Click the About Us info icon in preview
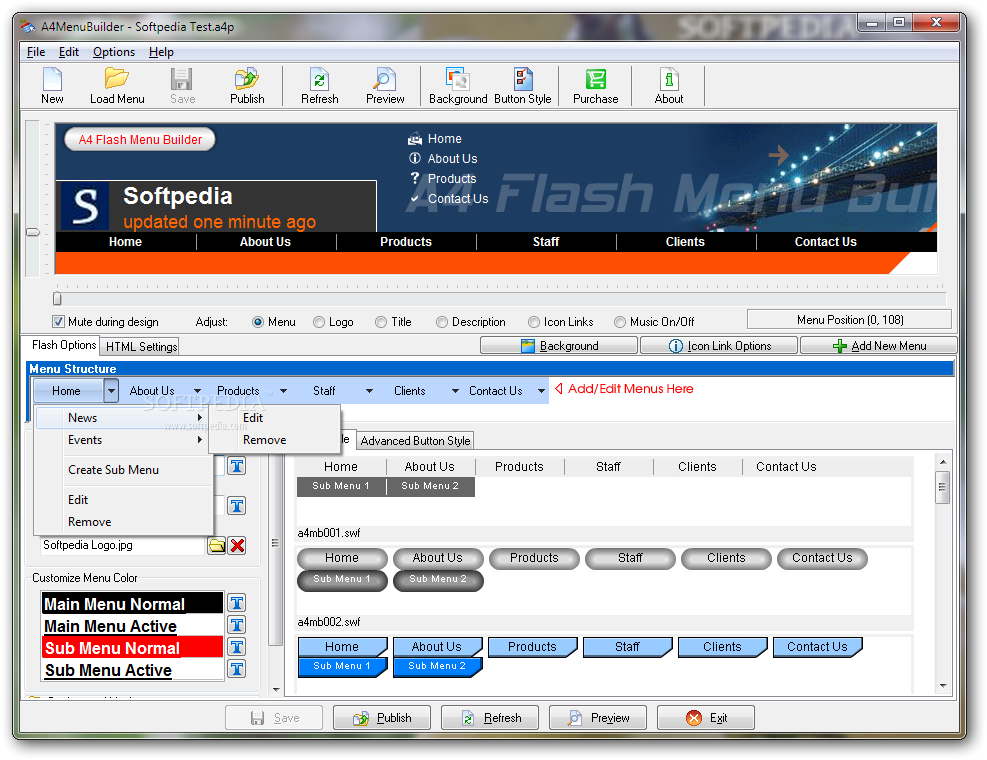Image resolution: width=987 pixels, height=760 pixels. click(415, 159)
